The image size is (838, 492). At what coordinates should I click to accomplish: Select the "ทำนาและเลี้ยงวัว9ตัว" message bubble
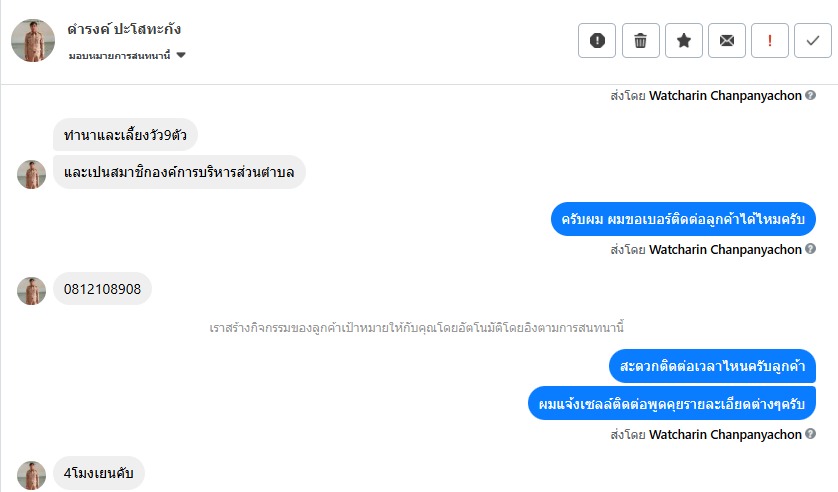pyautogui.click(x=125, y=133)
